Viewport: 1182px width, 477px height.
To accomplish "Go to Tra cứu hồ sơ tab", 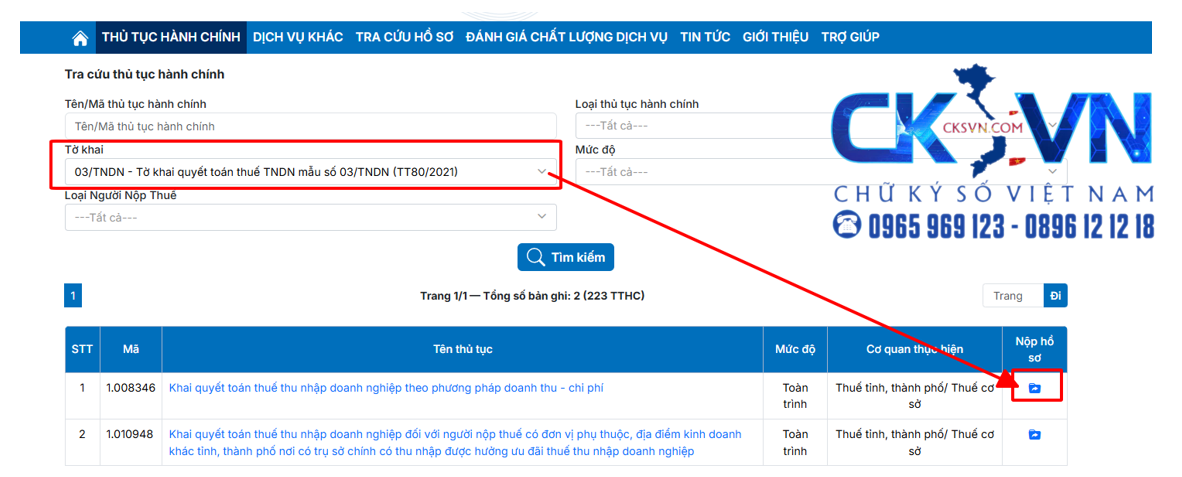I will [x=404, y=37].
